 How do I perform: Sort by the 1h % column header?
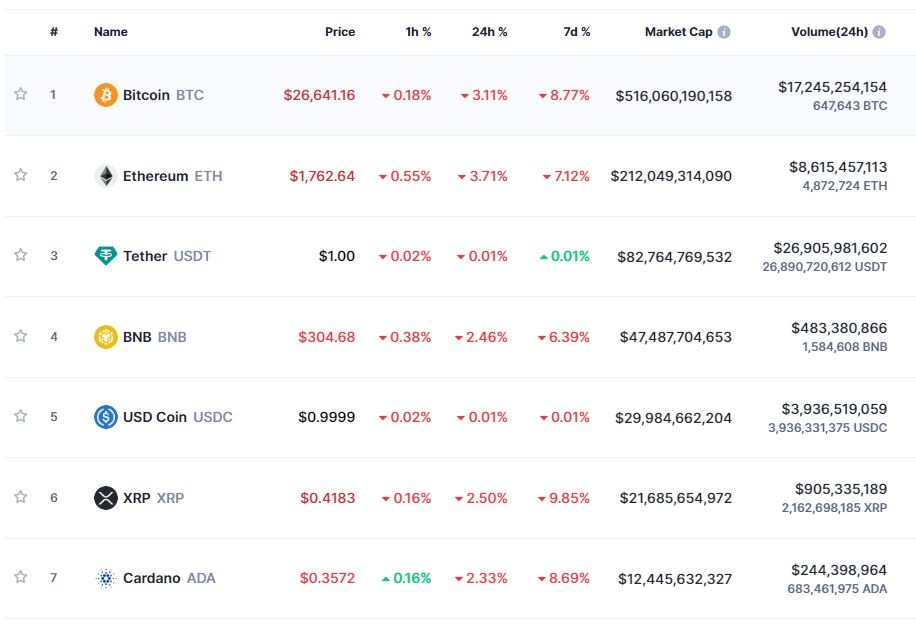point(418,32)
